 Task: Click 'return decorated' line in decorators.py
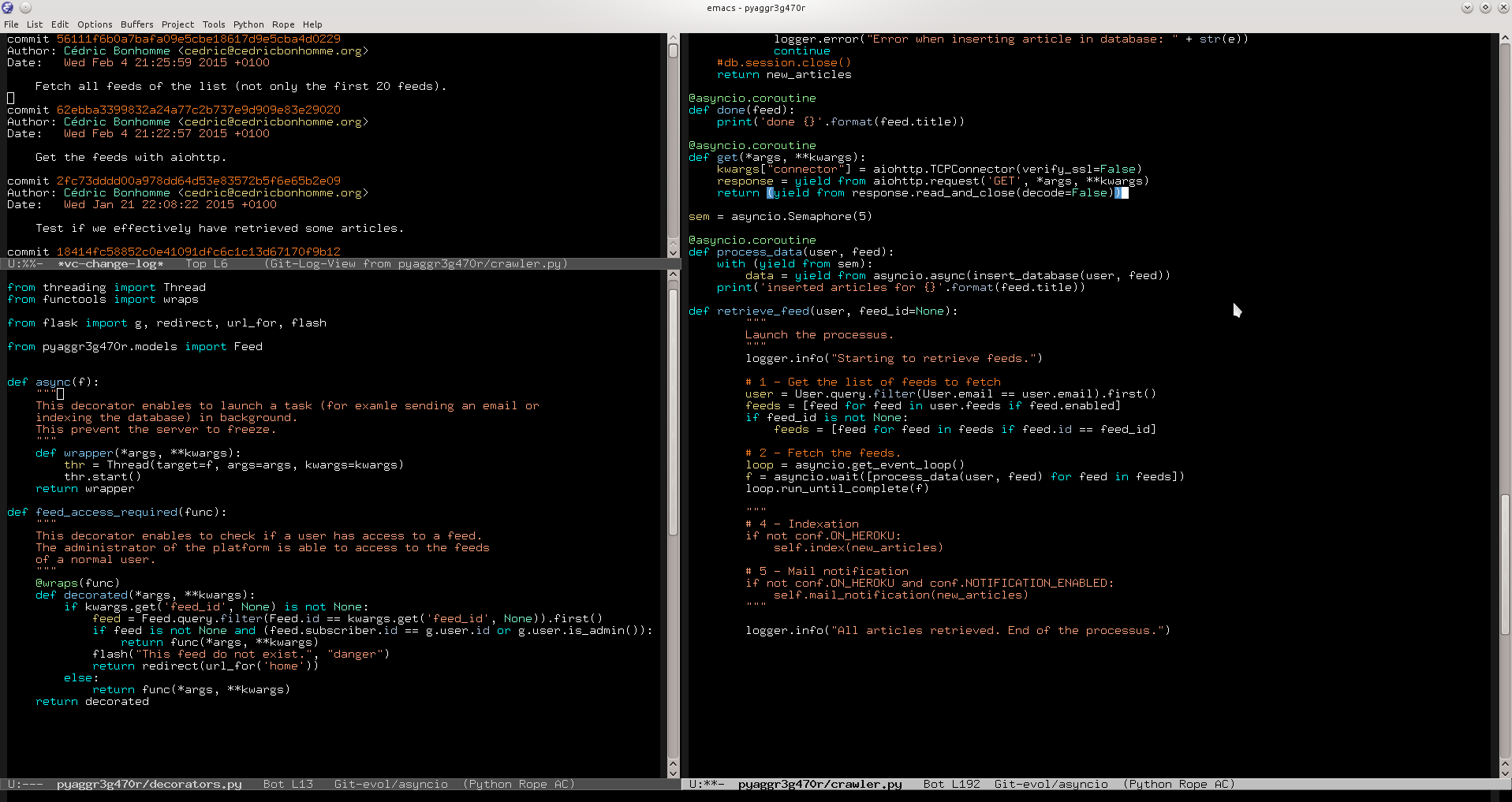[92, 701]
